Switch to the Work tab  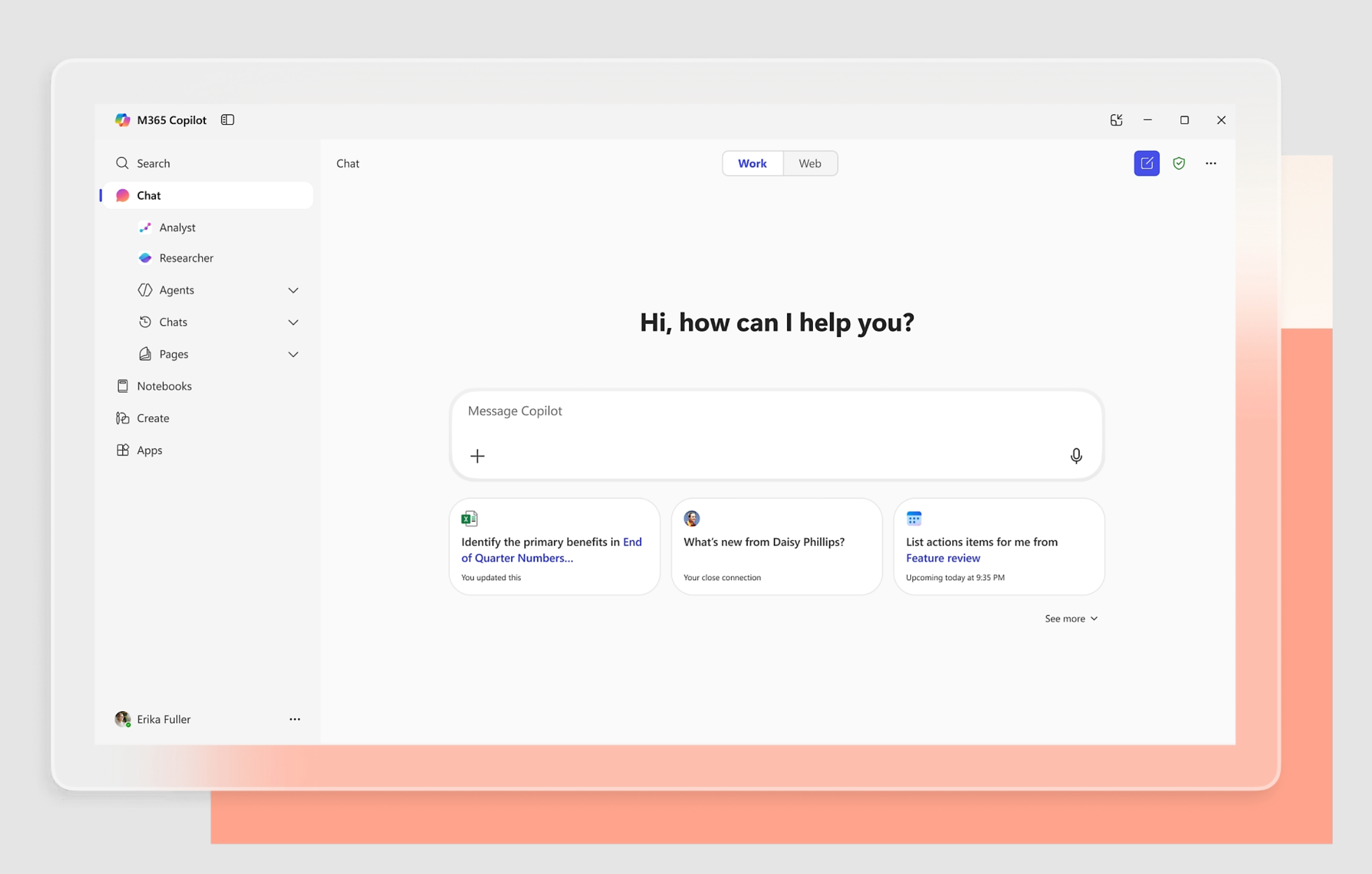click(x=752, y=163)
